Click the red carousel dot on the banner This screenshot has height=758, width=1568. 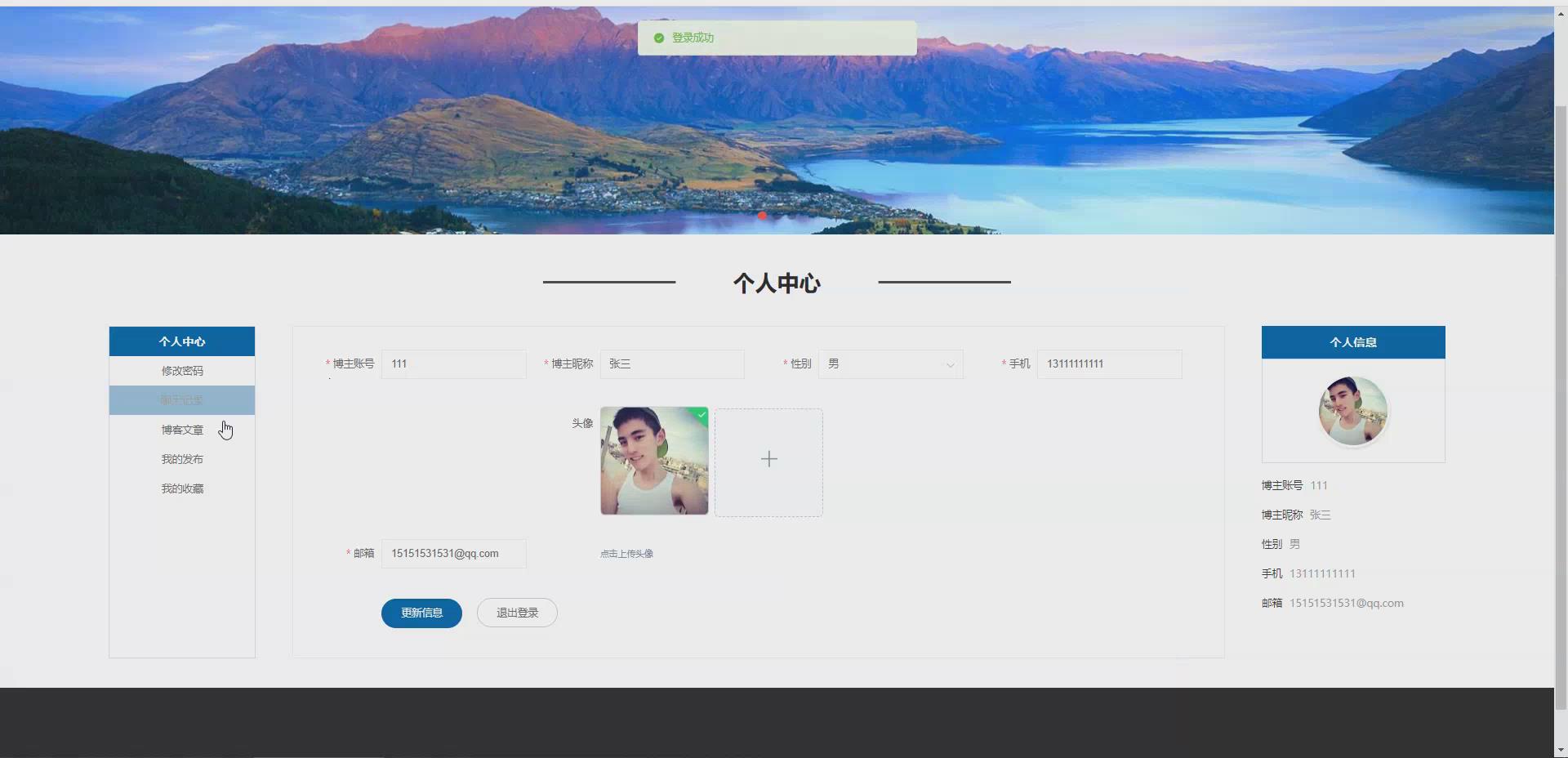pos(761,215)
